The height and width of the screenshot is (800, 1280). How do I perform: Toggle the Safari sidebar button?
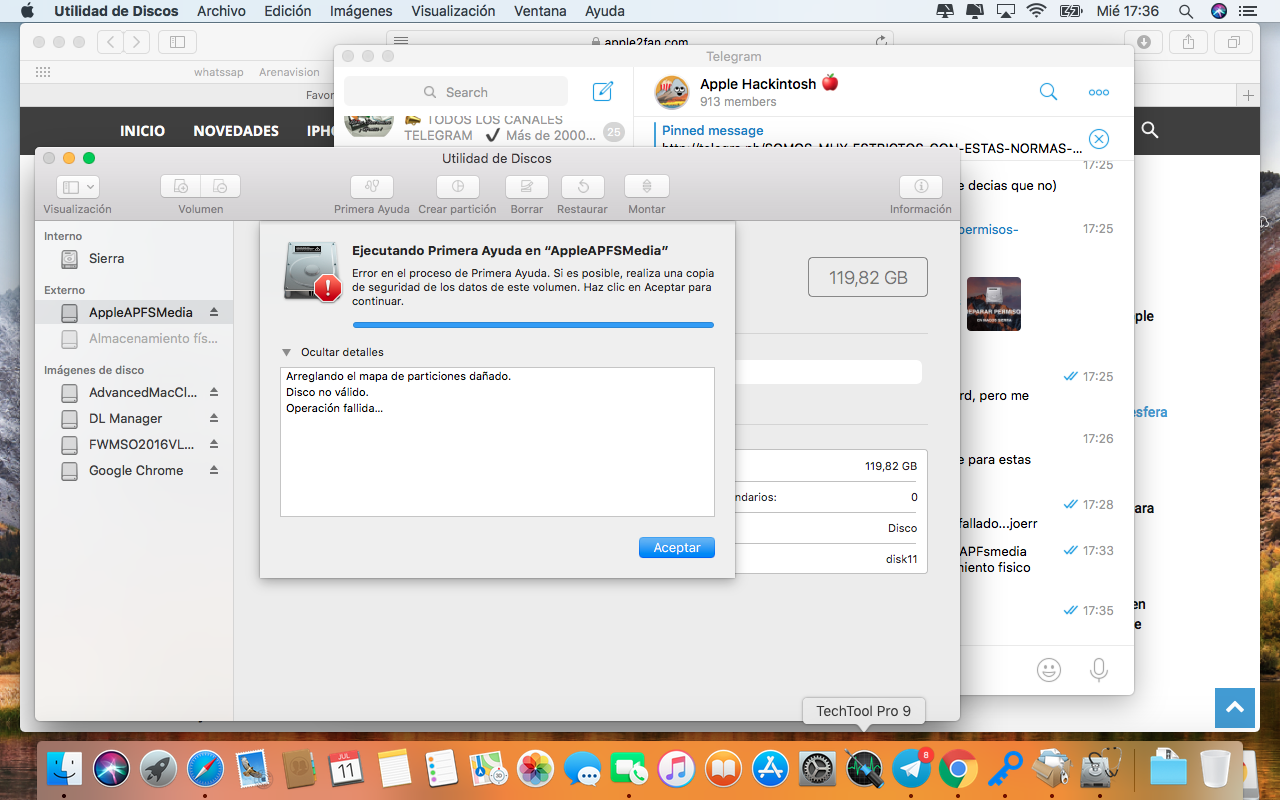177,42
